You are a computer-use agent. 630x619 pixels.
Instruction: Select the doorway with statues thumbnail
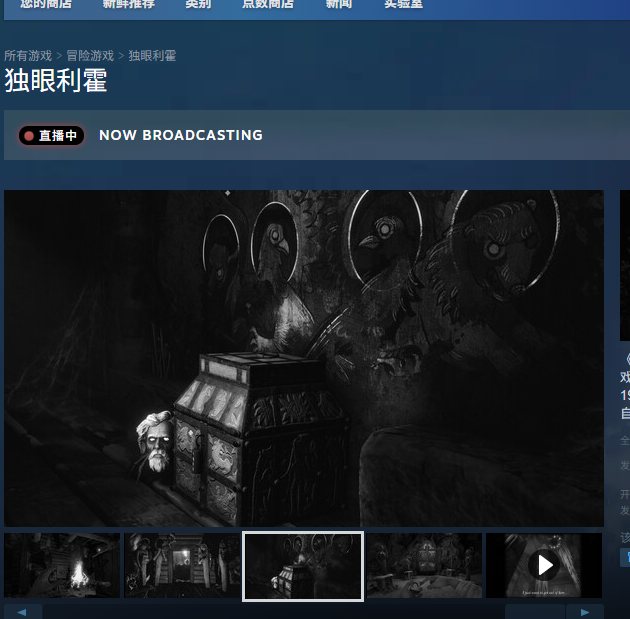pyautogui.click(x=182, y=565)
